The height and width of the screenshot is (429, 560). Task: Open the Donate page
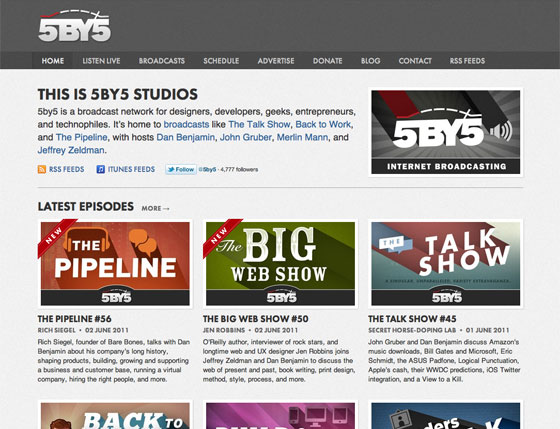328,61
